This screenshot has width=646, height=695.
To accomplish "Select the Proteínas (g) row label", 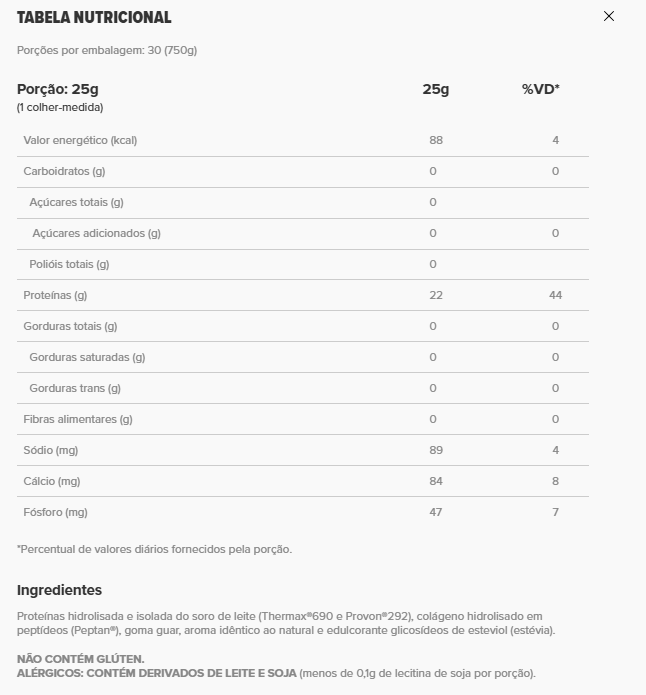I will click(x=55, y=295).
